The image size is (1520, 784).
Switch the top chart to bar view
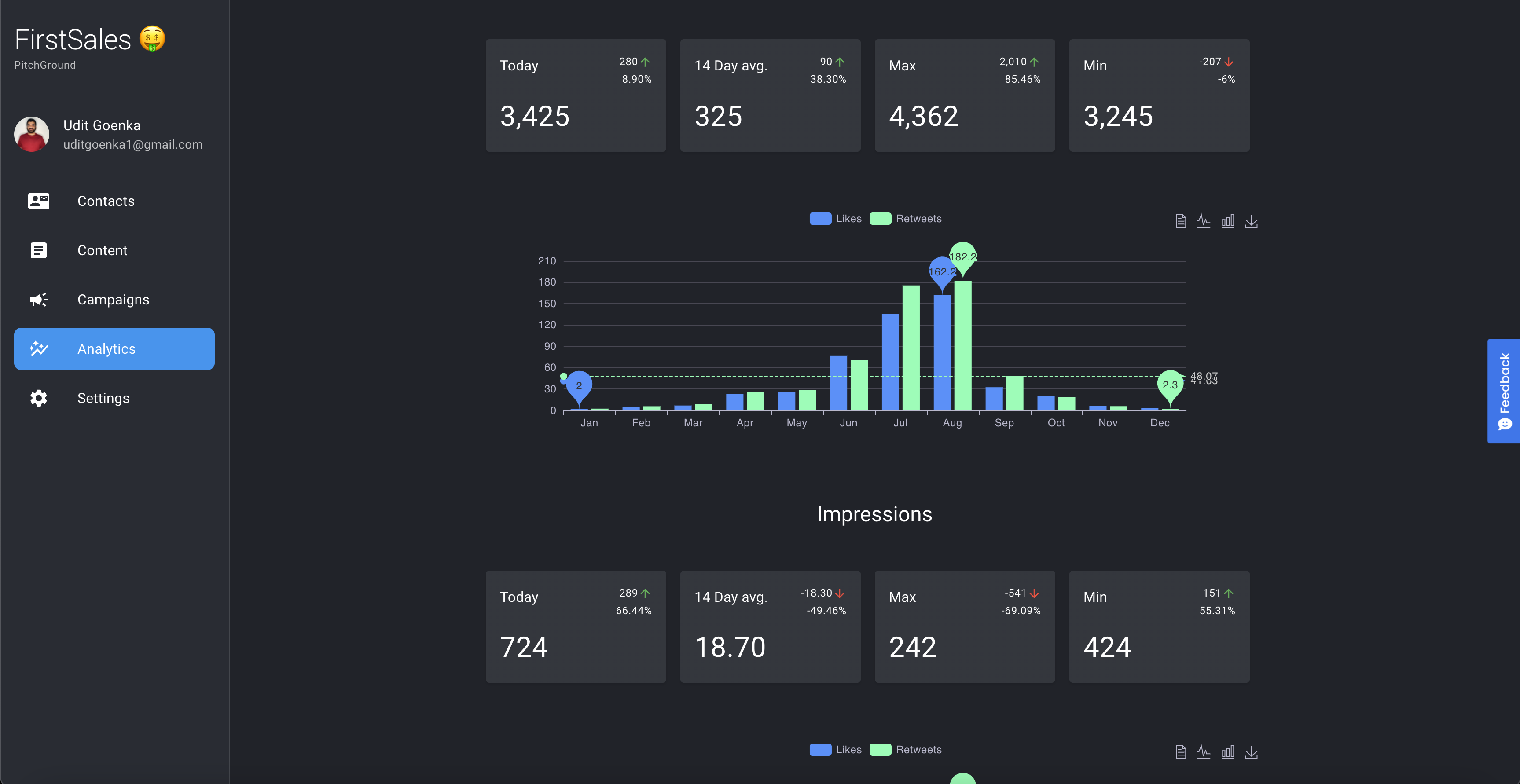(1228, 221)
